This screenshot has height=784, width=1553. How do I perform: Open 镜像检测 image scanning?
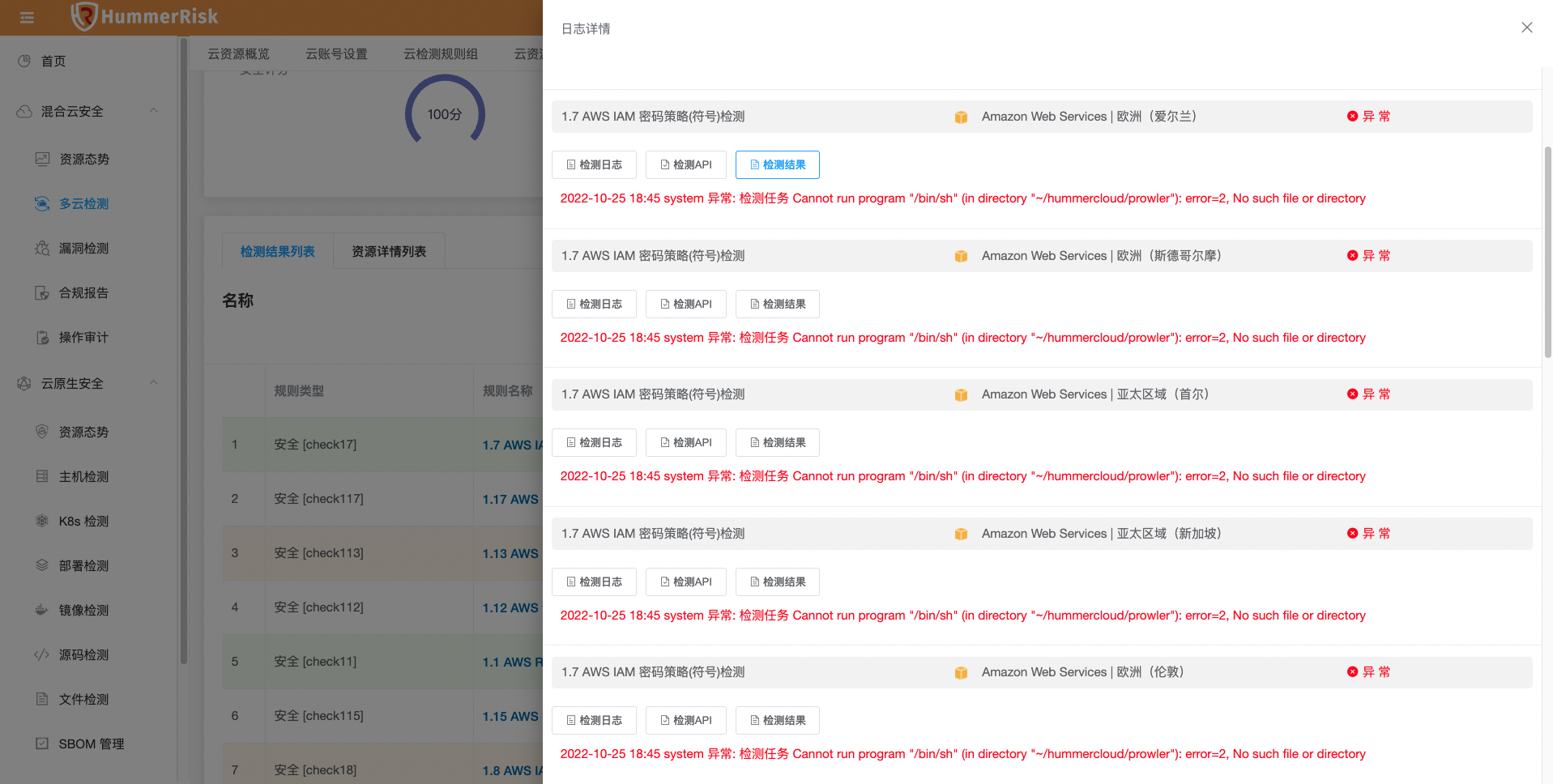click(x=84, y=610)
